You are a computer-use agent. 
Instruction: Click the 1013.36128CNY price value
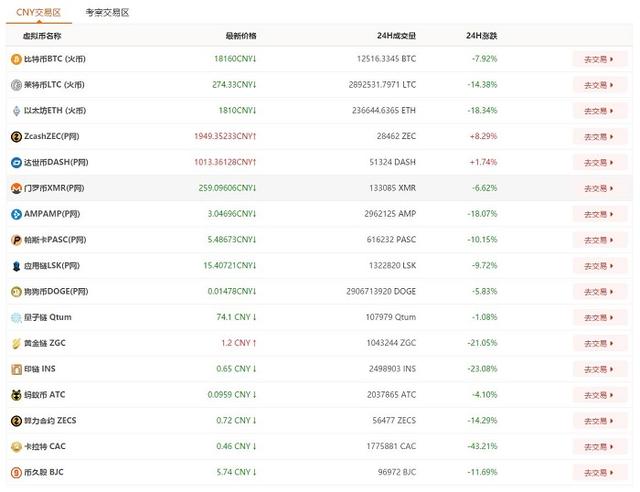click(x=225, y=162)
